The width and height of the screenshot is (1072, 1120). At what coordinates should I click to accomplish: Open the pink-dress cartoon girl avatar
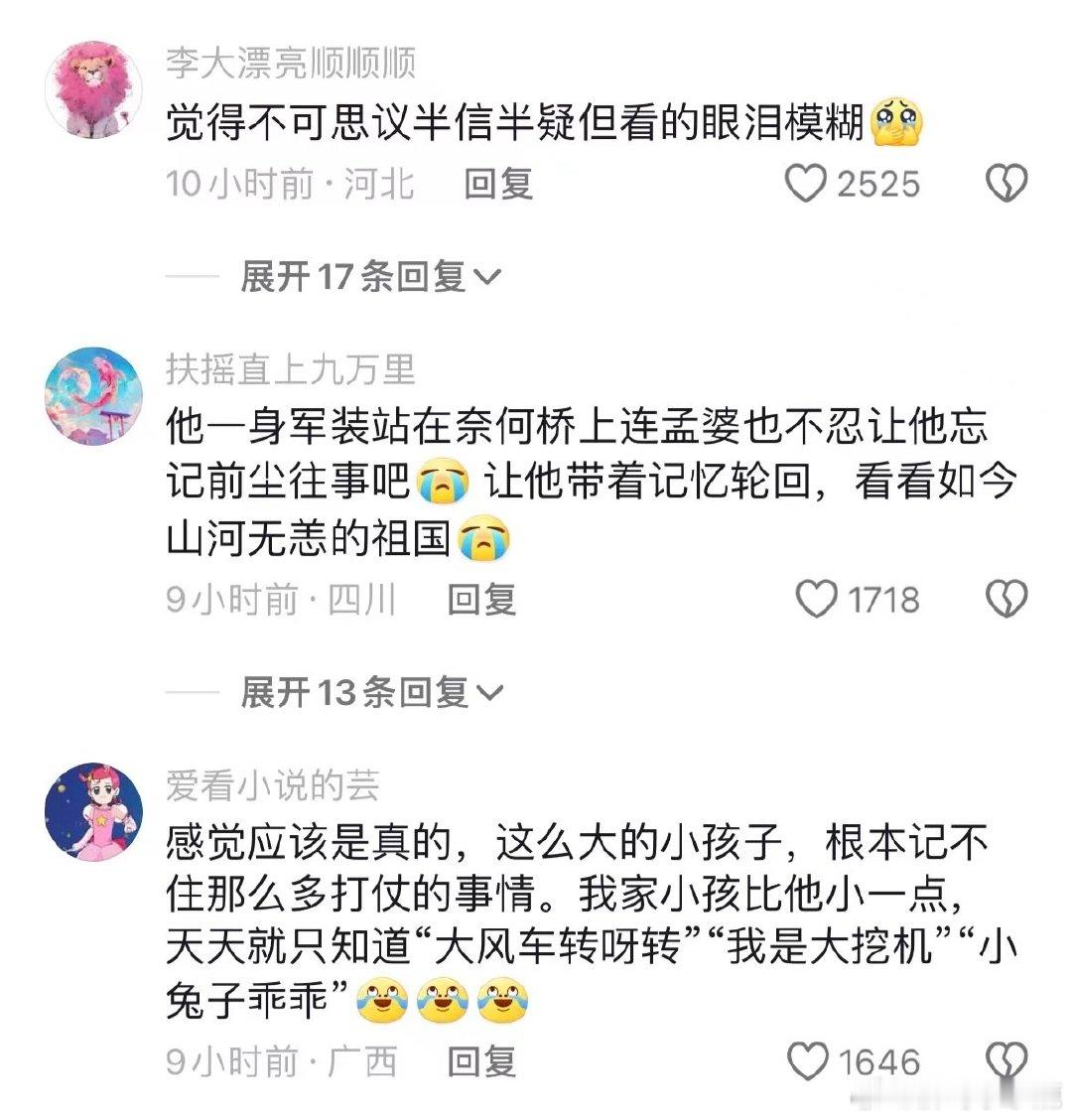(x=93, y=812)
